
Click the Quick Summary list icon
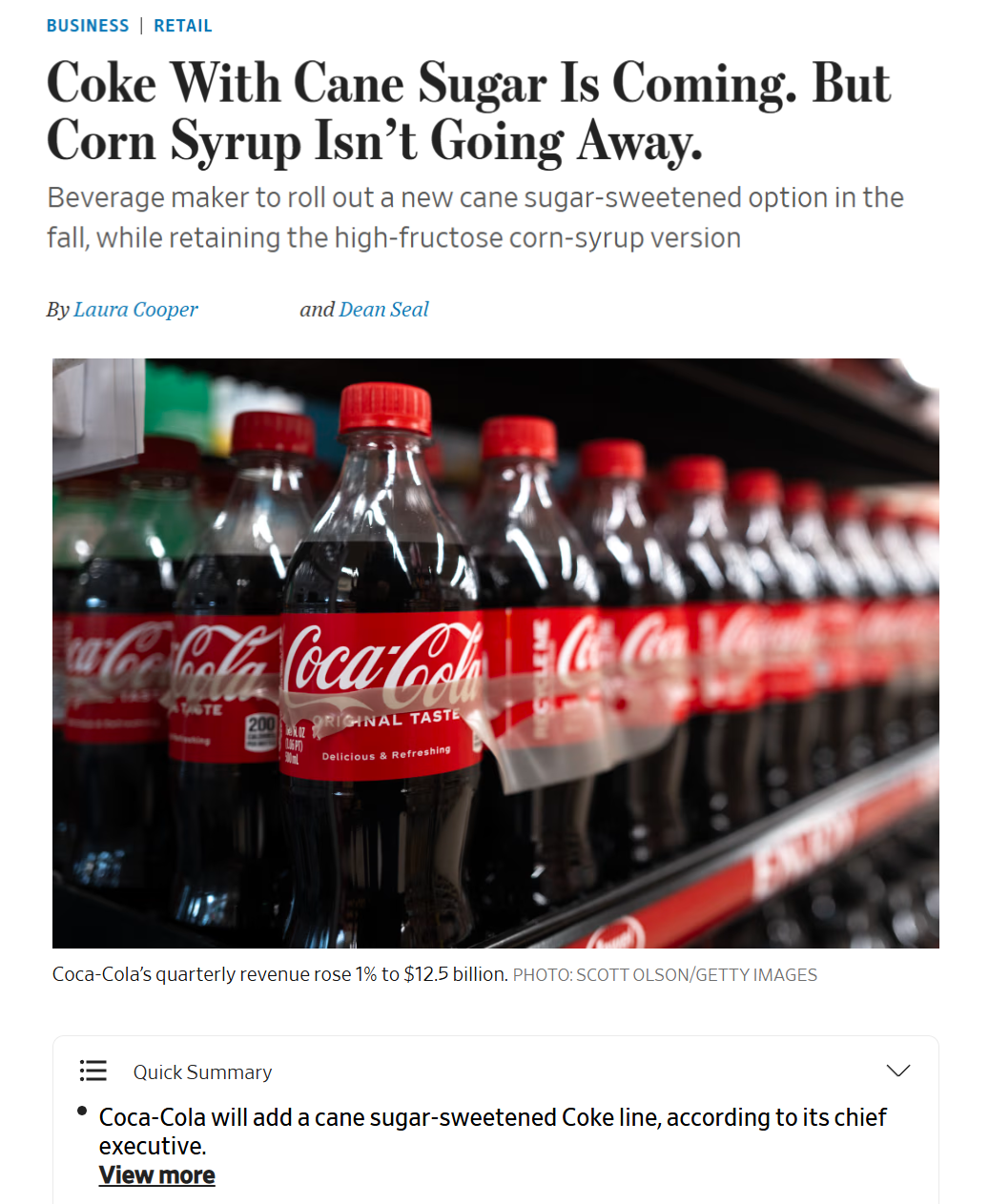[93, 1071]
